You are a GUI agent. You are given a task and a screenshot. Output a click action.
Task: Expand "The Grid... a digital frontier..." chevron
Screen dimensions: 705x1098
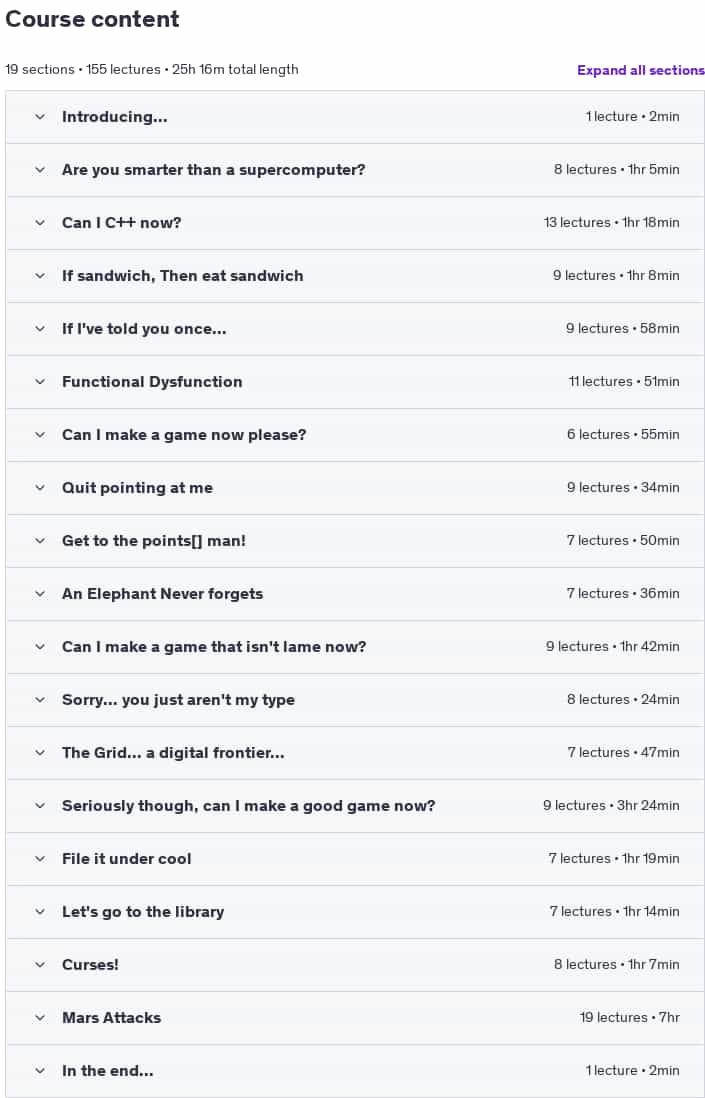[x=40, y=753]
